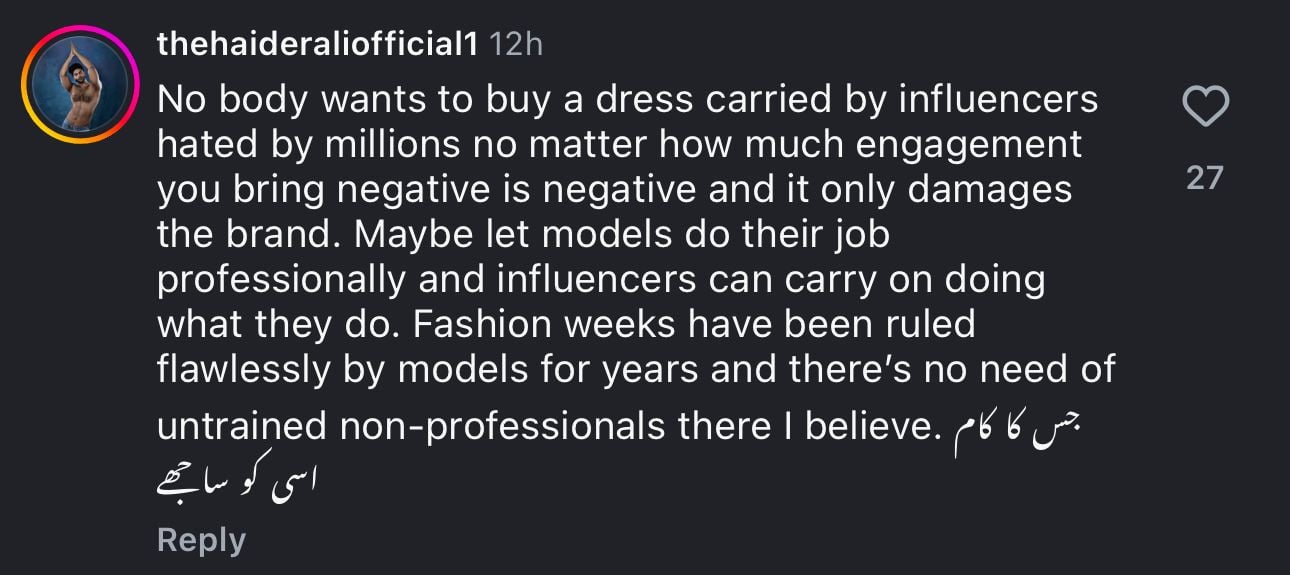Click line beginning 'professionally and influencers'

[600, 279]
